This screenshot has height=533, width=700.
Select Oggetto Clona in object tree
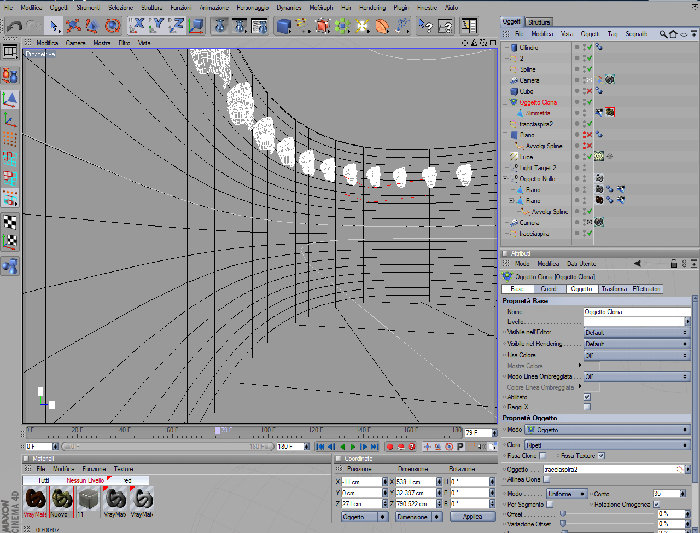[x=538, y=102]
